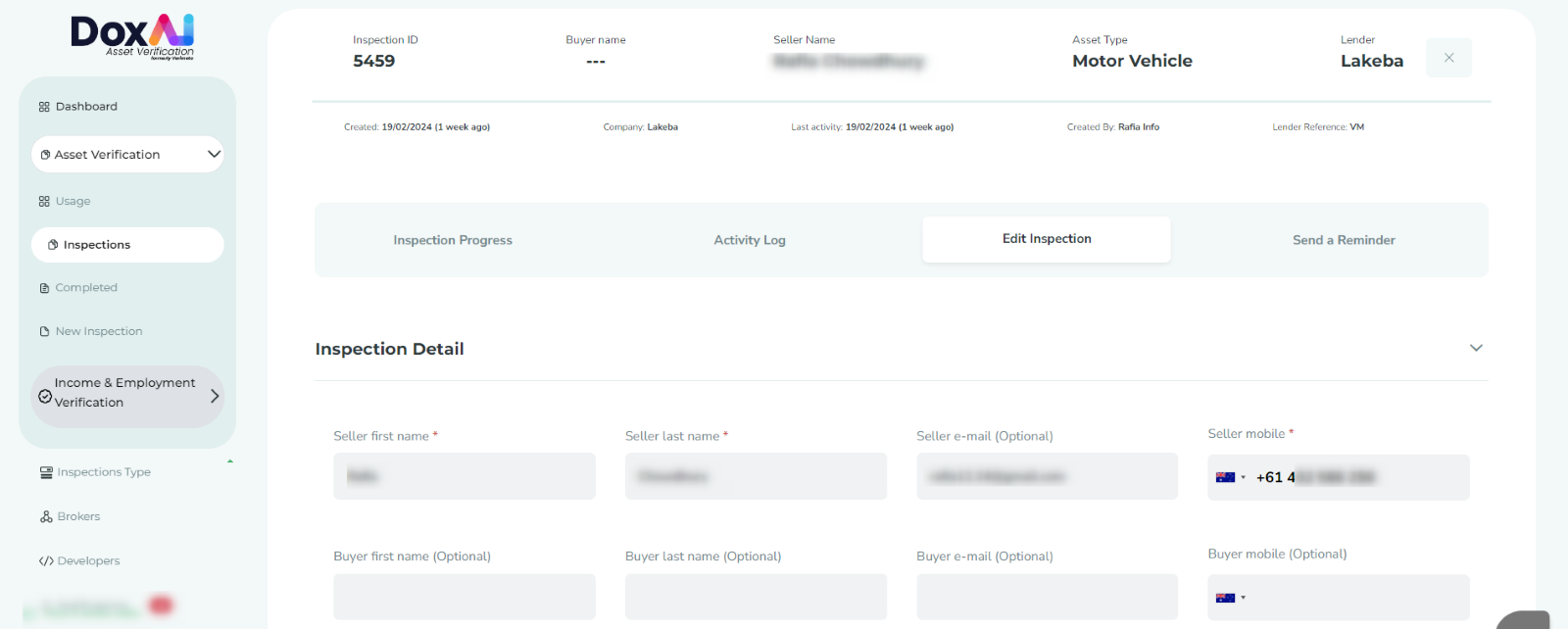
Task: Select the Send a Reminder tab
Action: point(1344,240)
